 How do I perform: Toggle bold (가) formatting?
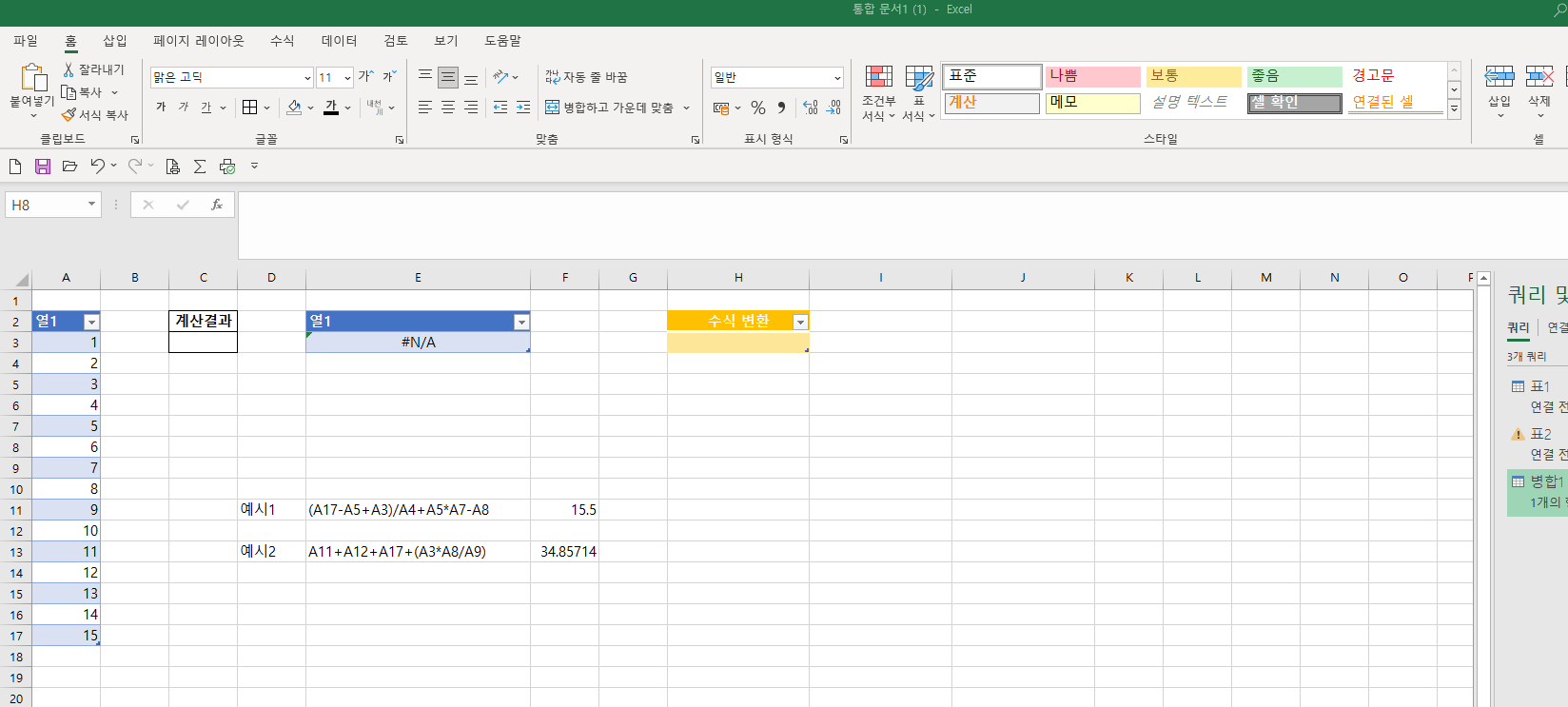pos(161,108)
